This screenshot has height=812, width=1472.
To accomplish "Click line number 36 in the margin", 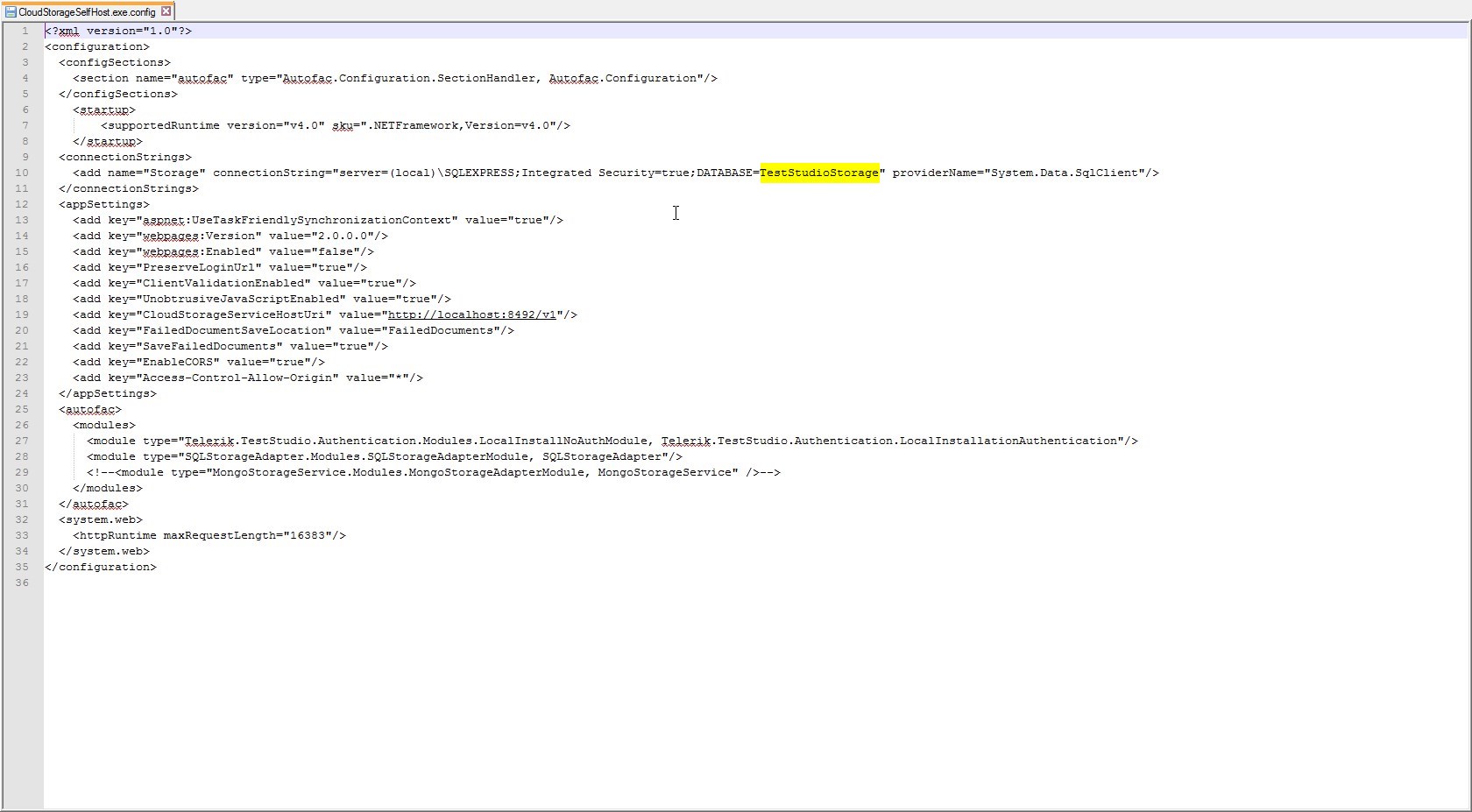I will pyautogui.click(x=22, y=583).
